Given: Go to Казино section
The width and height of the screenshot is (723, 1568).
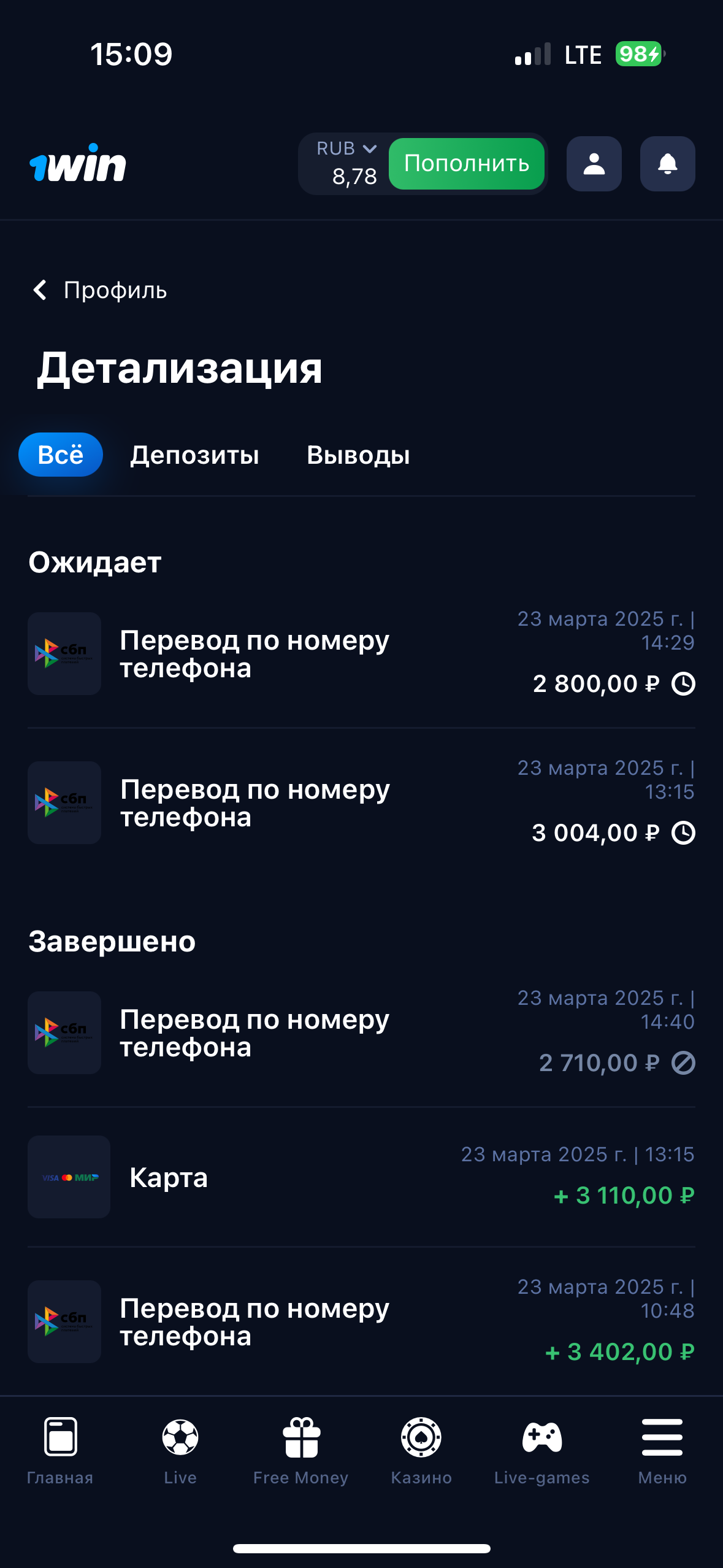Looking at the screenshot, I should click(421, 1437).
